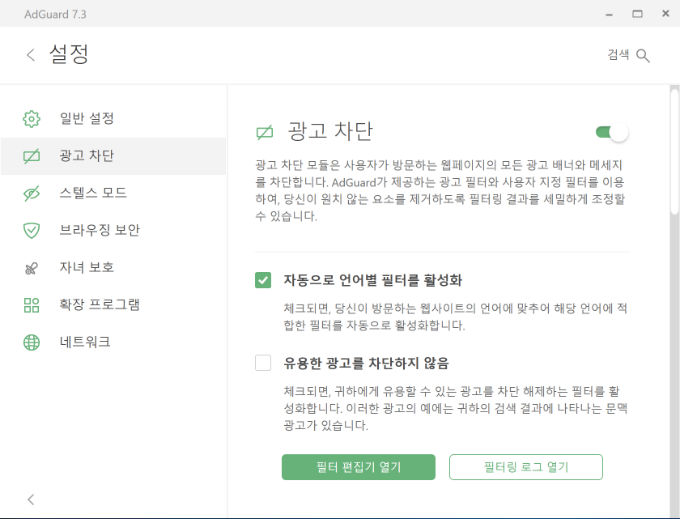Image resolution: width=680 pixels, height=519 pixels.
Task: Click the 자녀 보호 parental control icon
Action: (x=31, y=268)
